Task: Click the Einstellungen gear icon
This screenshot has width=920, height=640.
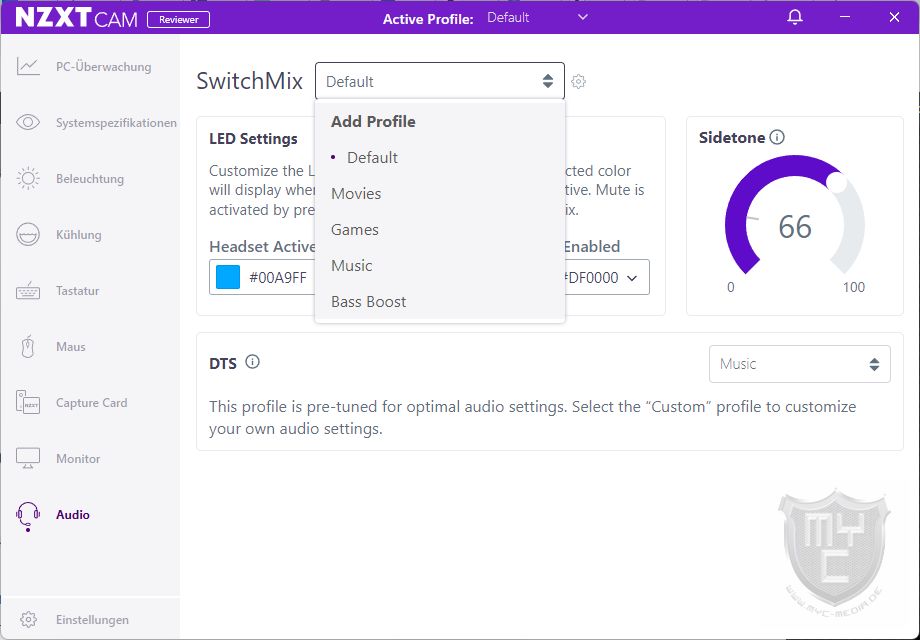Action: pyautogui.click(x=28, y=619)
